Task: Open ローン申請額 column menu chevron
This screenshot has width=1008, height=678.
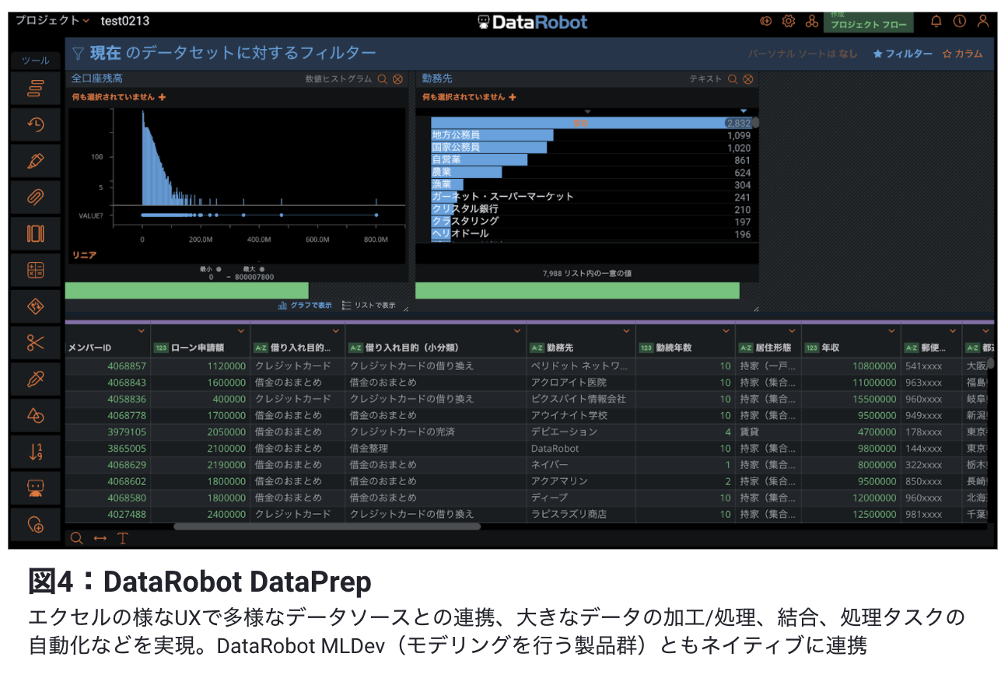Action: (240, 332)
